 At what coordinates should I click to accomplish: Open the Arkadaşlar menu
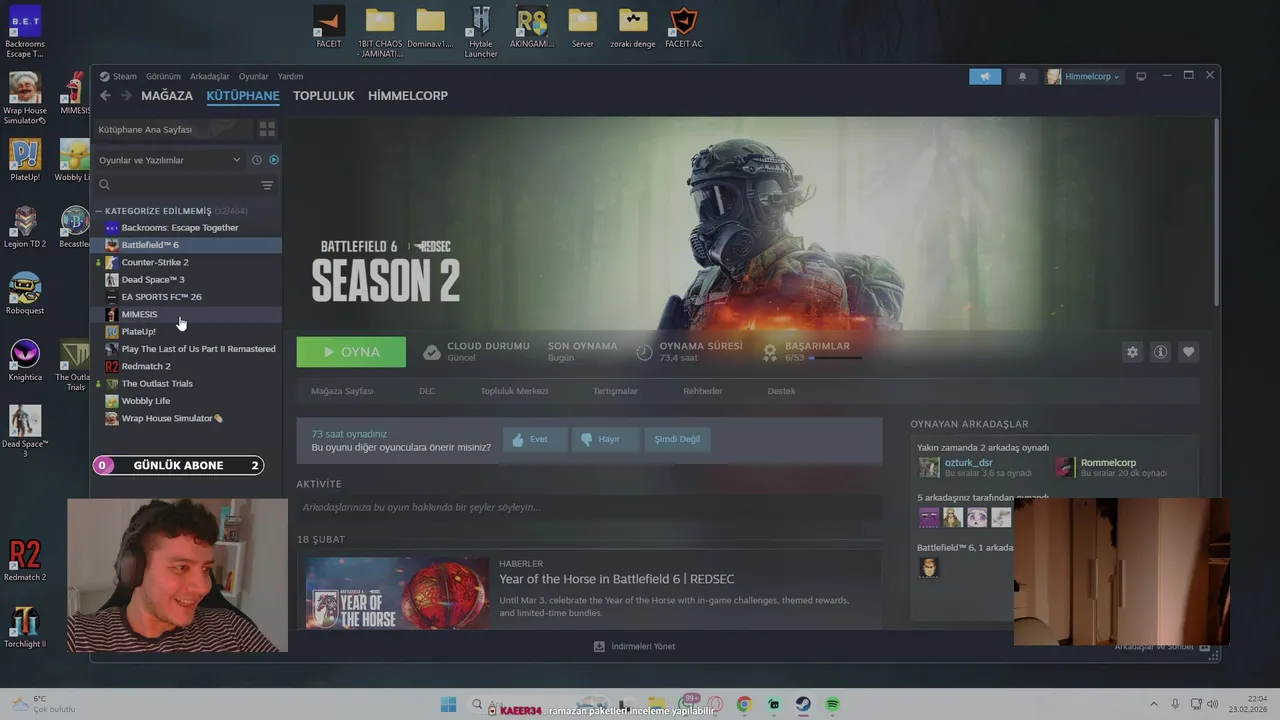click(210, 76)
